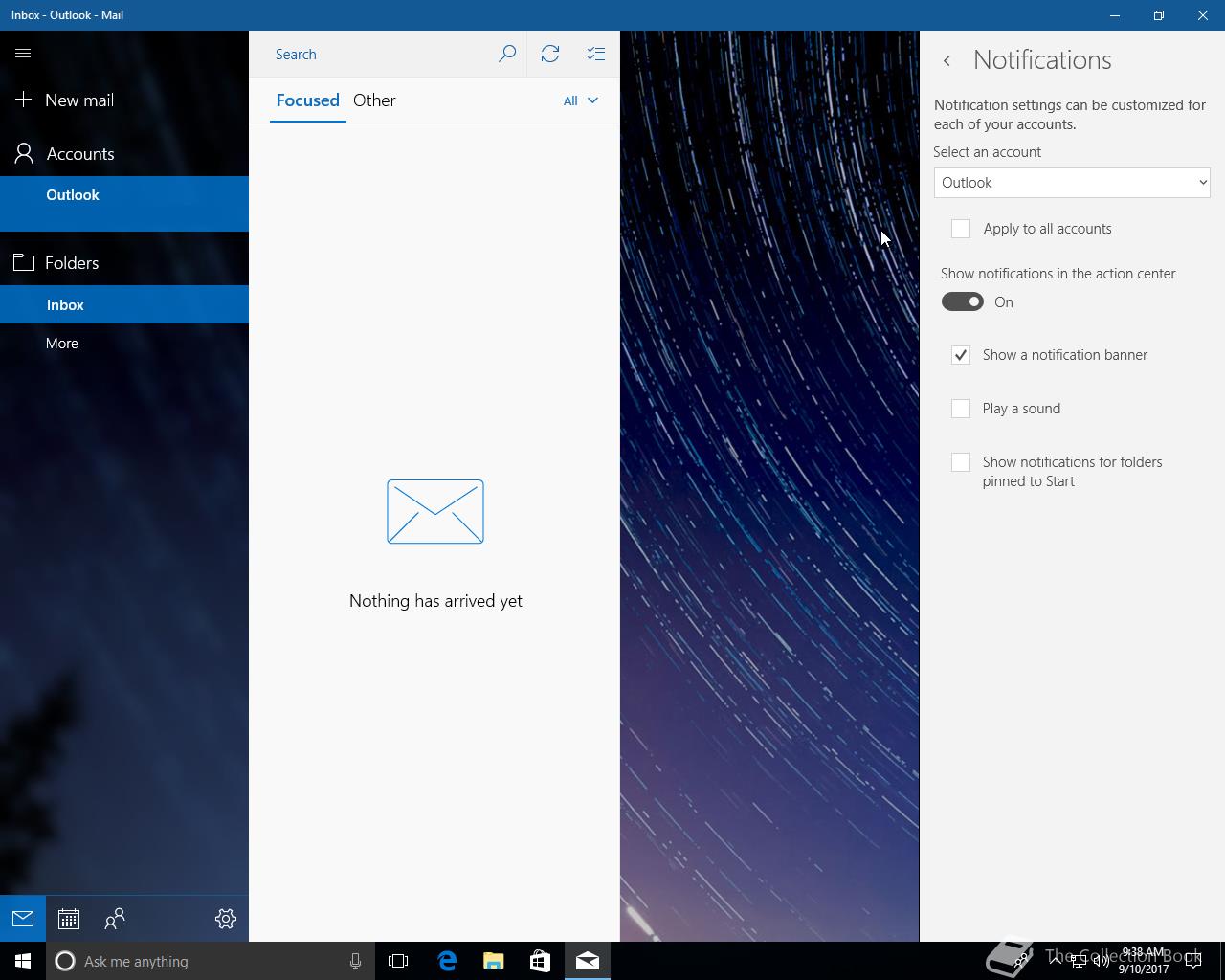Enable notifications for folders pinned to Start

coord(961,462)
